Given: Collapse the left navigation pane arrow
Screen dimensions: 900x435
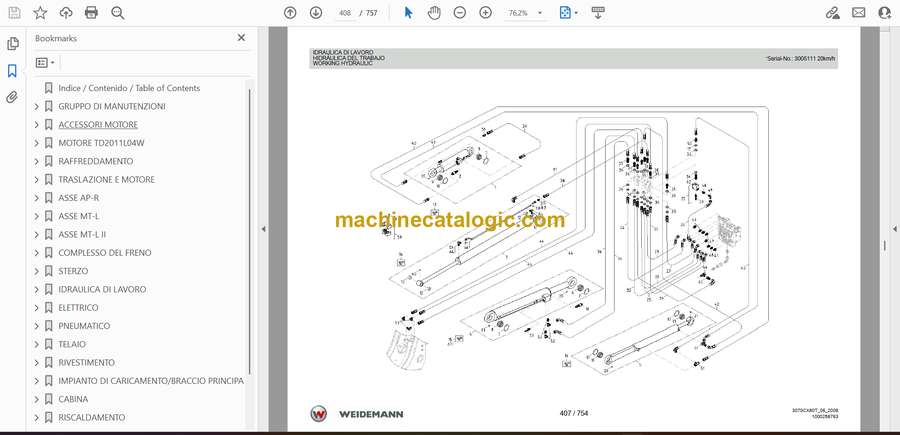Looking at the screenshot, I should pyautogui.click(x=263, y=229).
